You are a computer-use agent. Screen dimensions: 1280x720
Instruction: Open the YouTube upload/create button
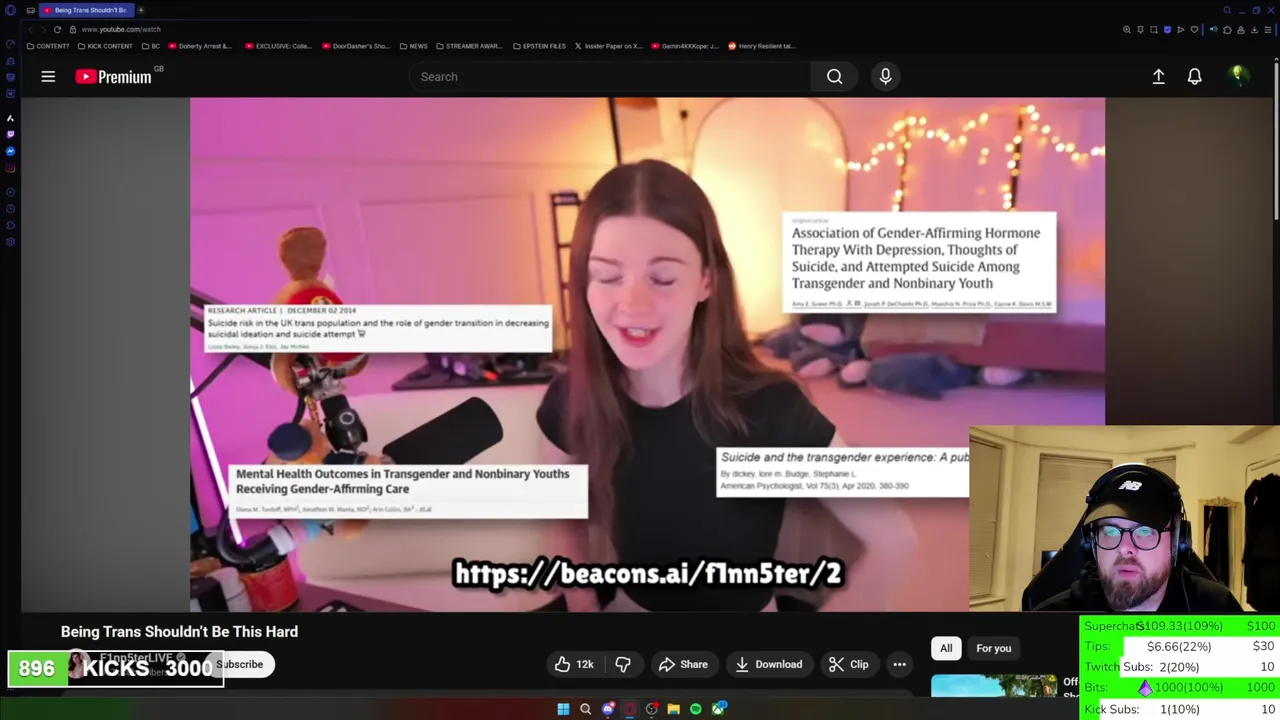tap(1158, 76)
